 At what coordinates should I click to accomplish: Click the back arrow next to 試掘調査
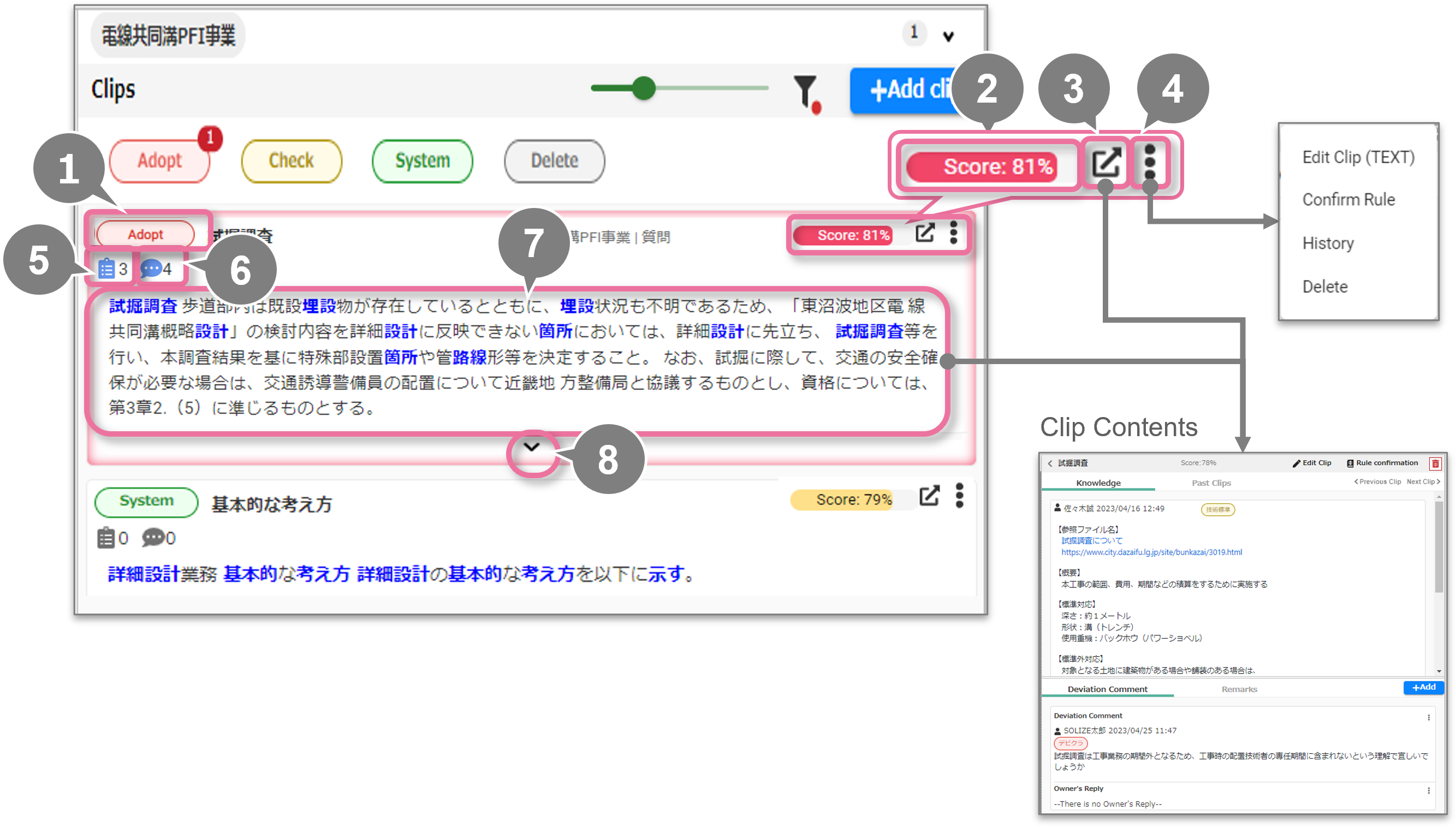pyautogui.click(x=1050, y=463)
